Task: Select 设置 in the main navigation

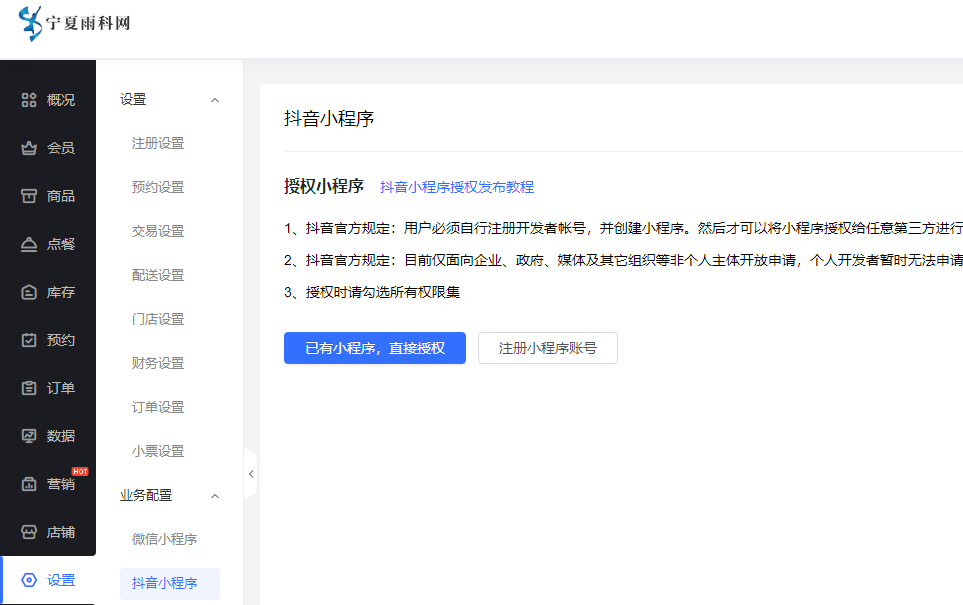Action: pos(48,580)
